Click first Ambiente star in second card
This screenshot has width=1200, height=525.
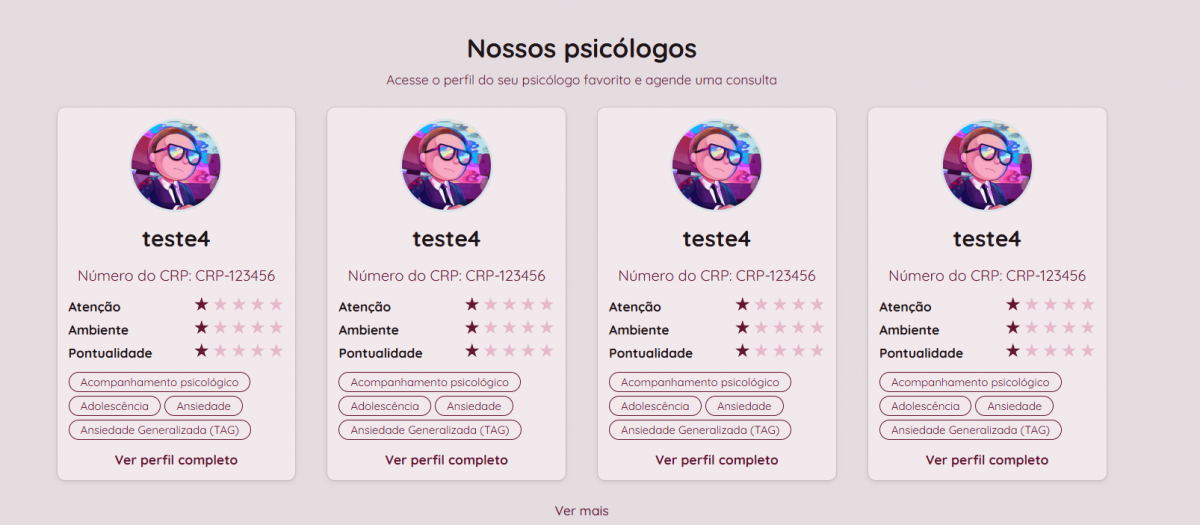point(472,328)
